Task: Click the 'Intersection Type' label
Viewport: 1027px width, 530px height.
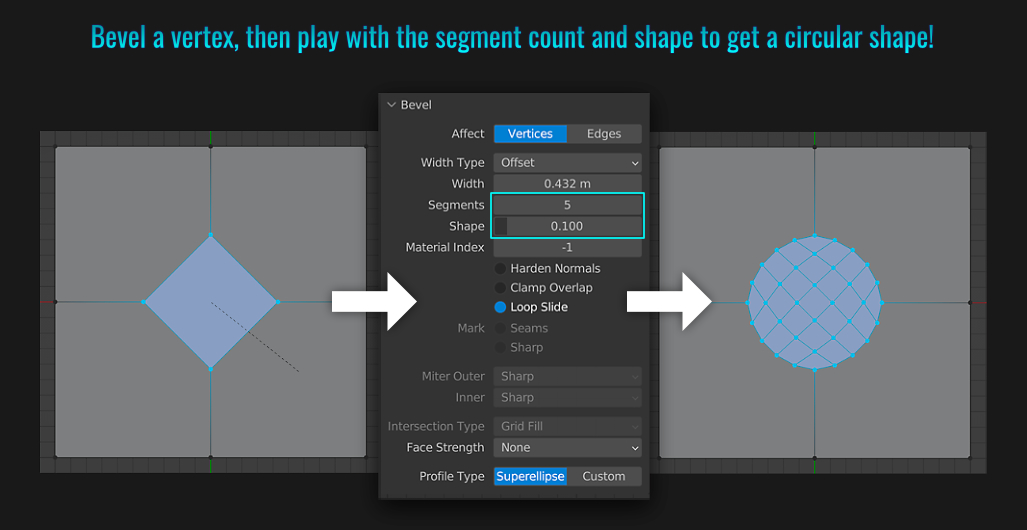Action: [x=436, y=426]
